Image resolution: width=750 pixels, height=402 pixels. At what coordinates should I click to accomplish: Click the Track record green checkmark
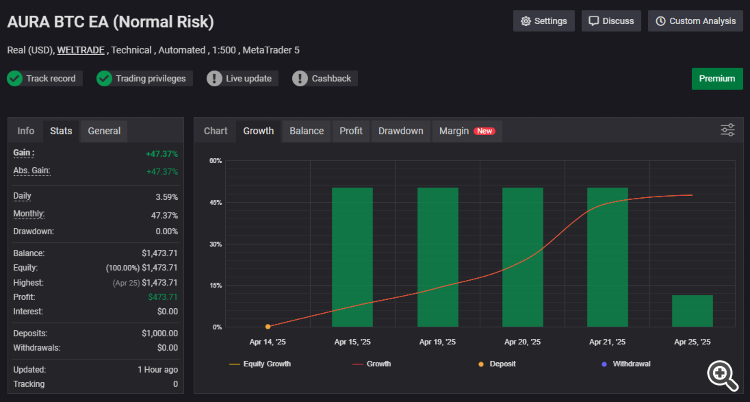coord(15,78)
